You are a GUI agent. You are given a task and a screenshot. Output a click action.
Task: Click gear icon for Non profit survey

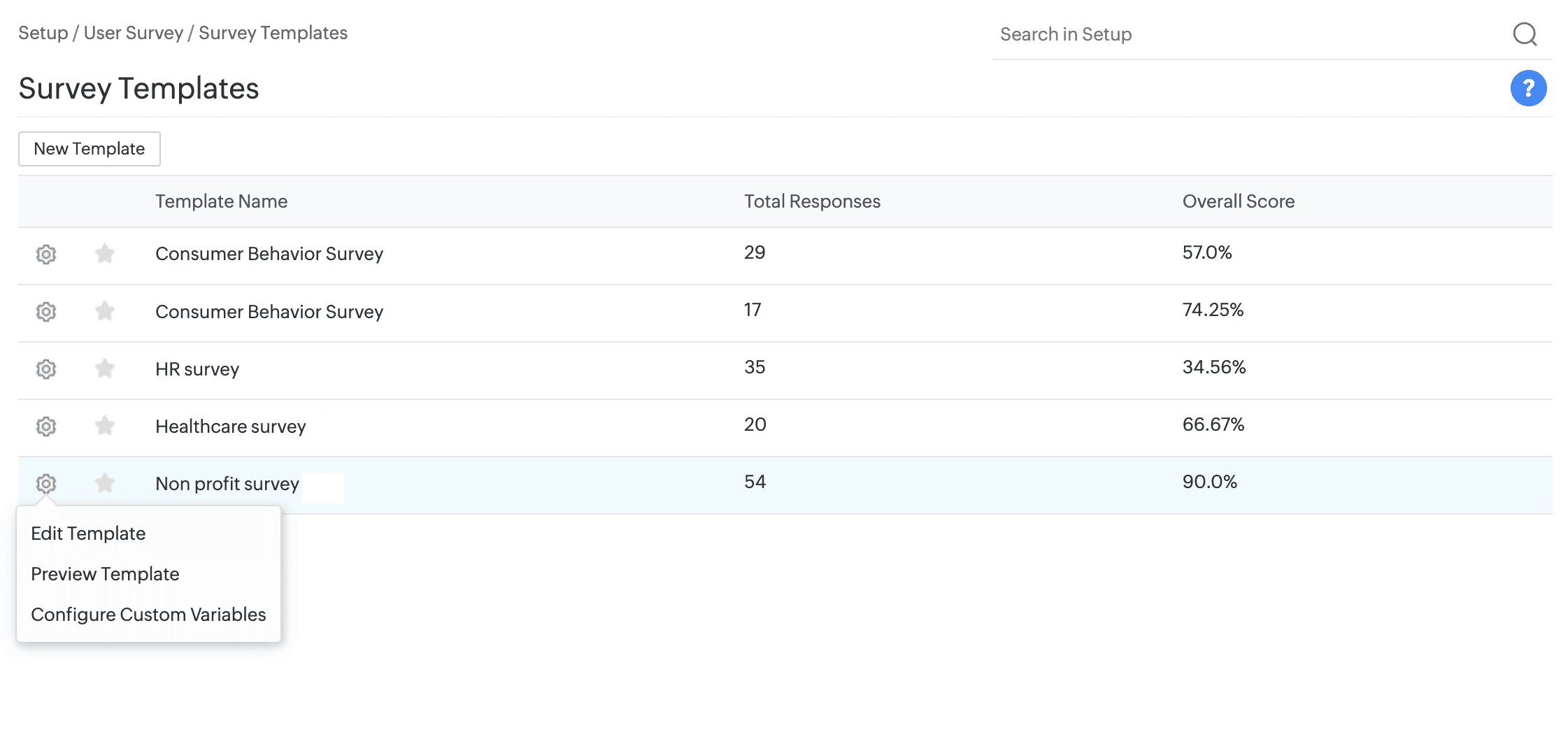pos(46,483)
